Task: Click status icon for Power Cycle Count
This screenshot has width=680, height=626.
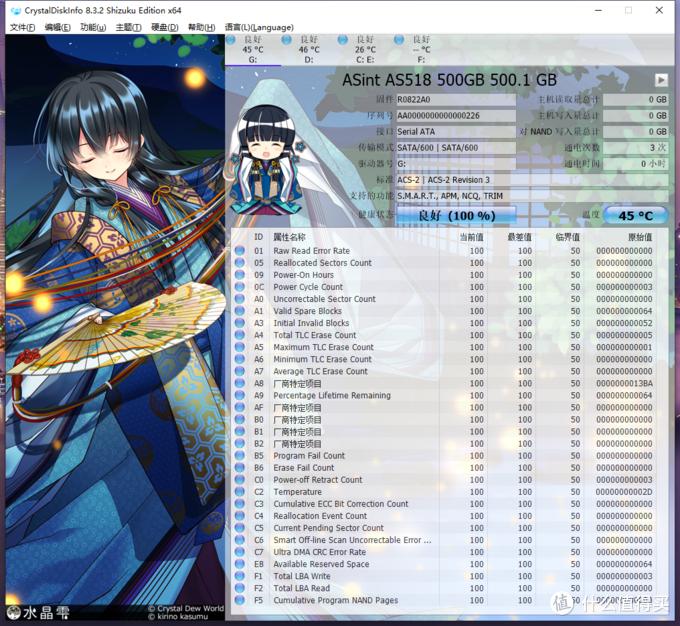Action: click(x=240, y=287)
